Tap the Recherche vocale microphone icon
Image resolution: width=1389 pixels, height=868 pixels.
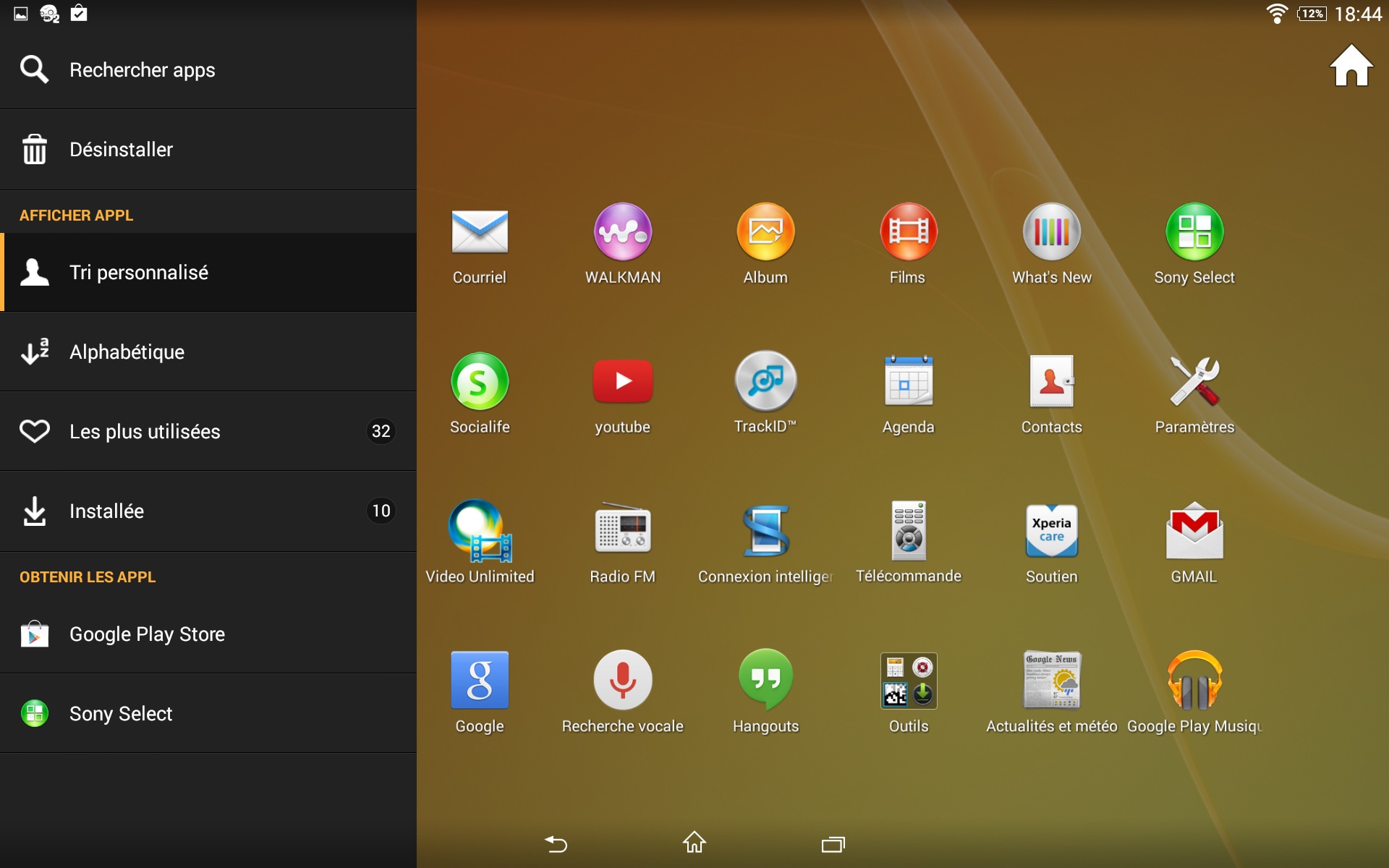pos(622,681)
